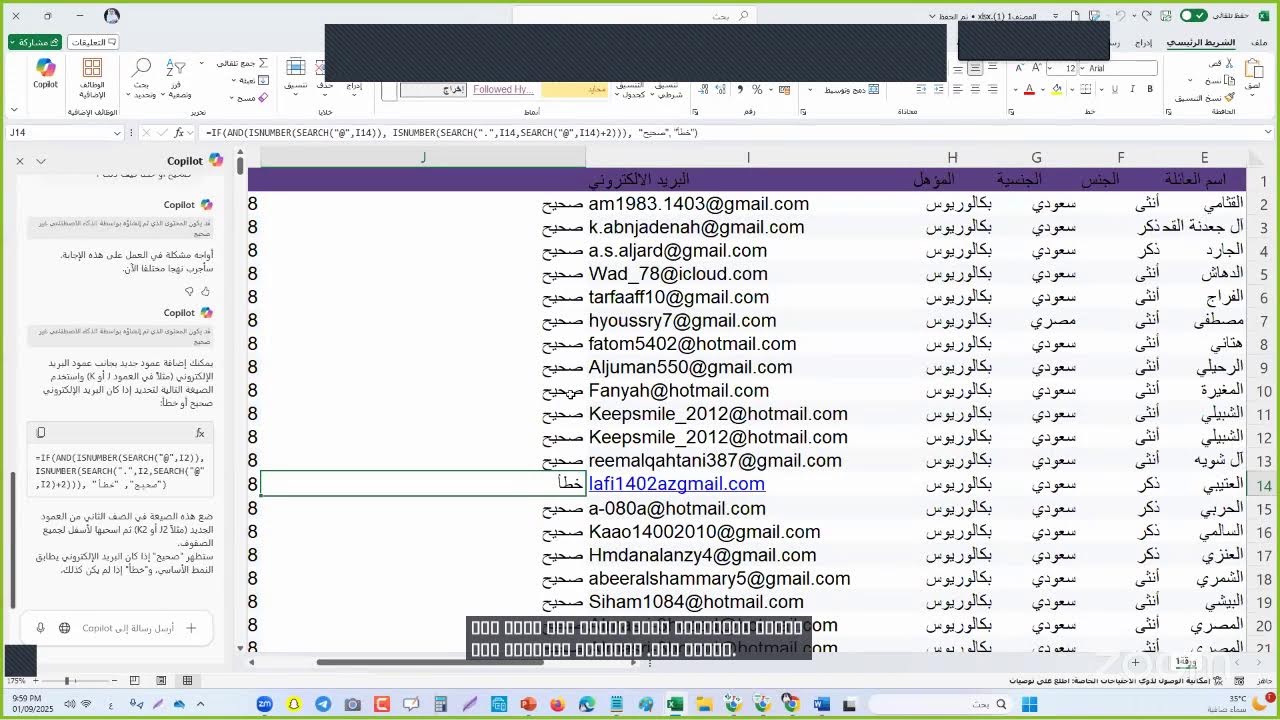Open the file name dropdown in title bar
1280x720 pixels.
tap(932, 16)
